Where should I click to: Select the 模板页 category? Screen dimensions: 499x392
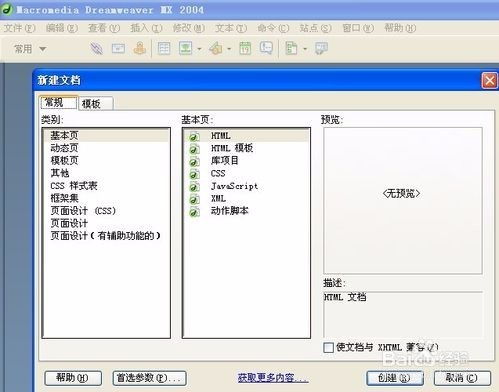106,161
